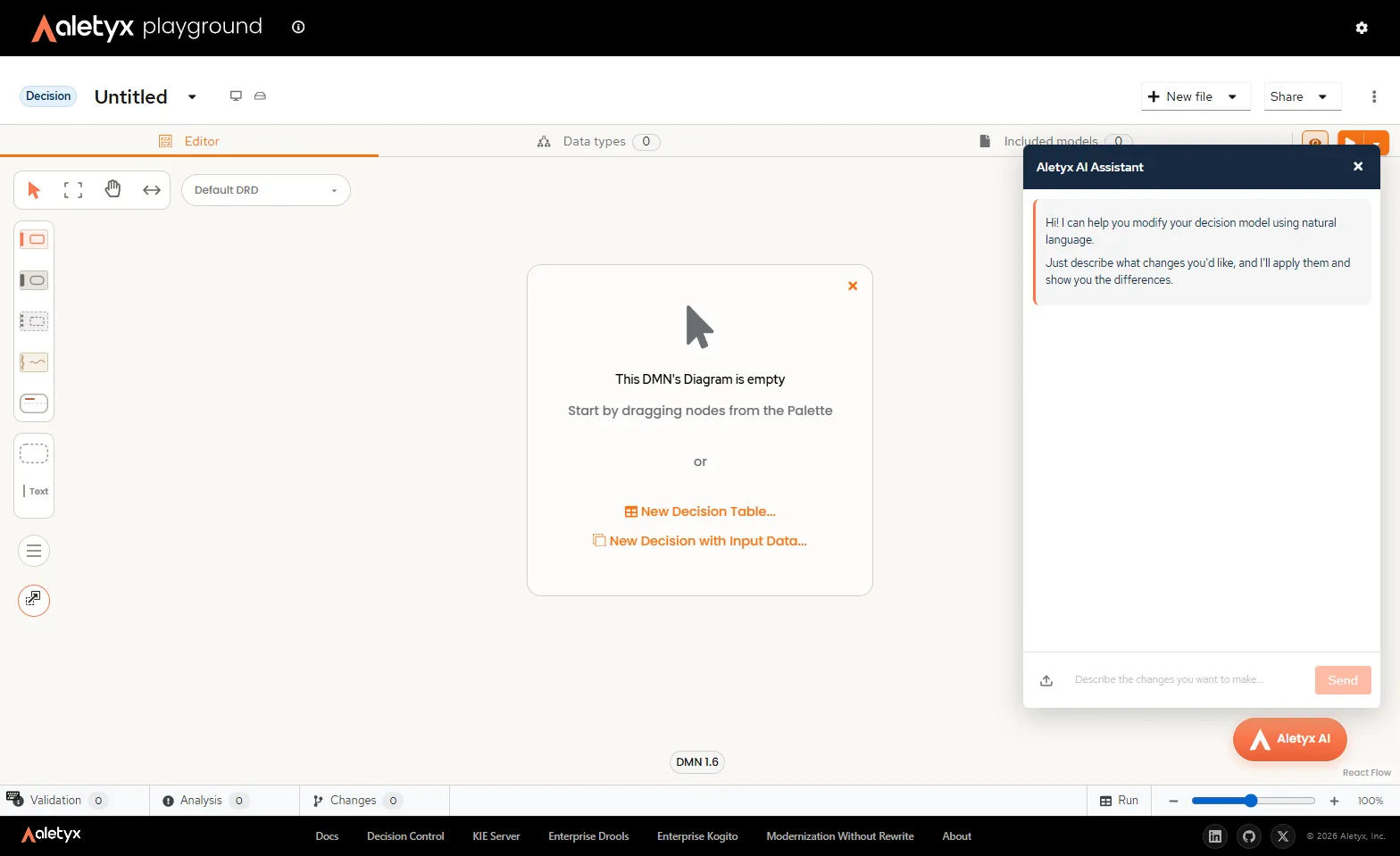This screenshot has height=856, width=1400.
Task: Select the pointer selection tool
Action: (35, 190)
